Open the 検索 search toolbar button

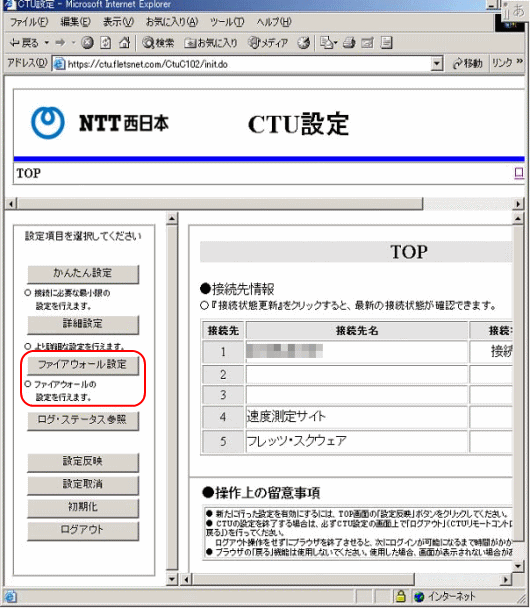(158, 43)
